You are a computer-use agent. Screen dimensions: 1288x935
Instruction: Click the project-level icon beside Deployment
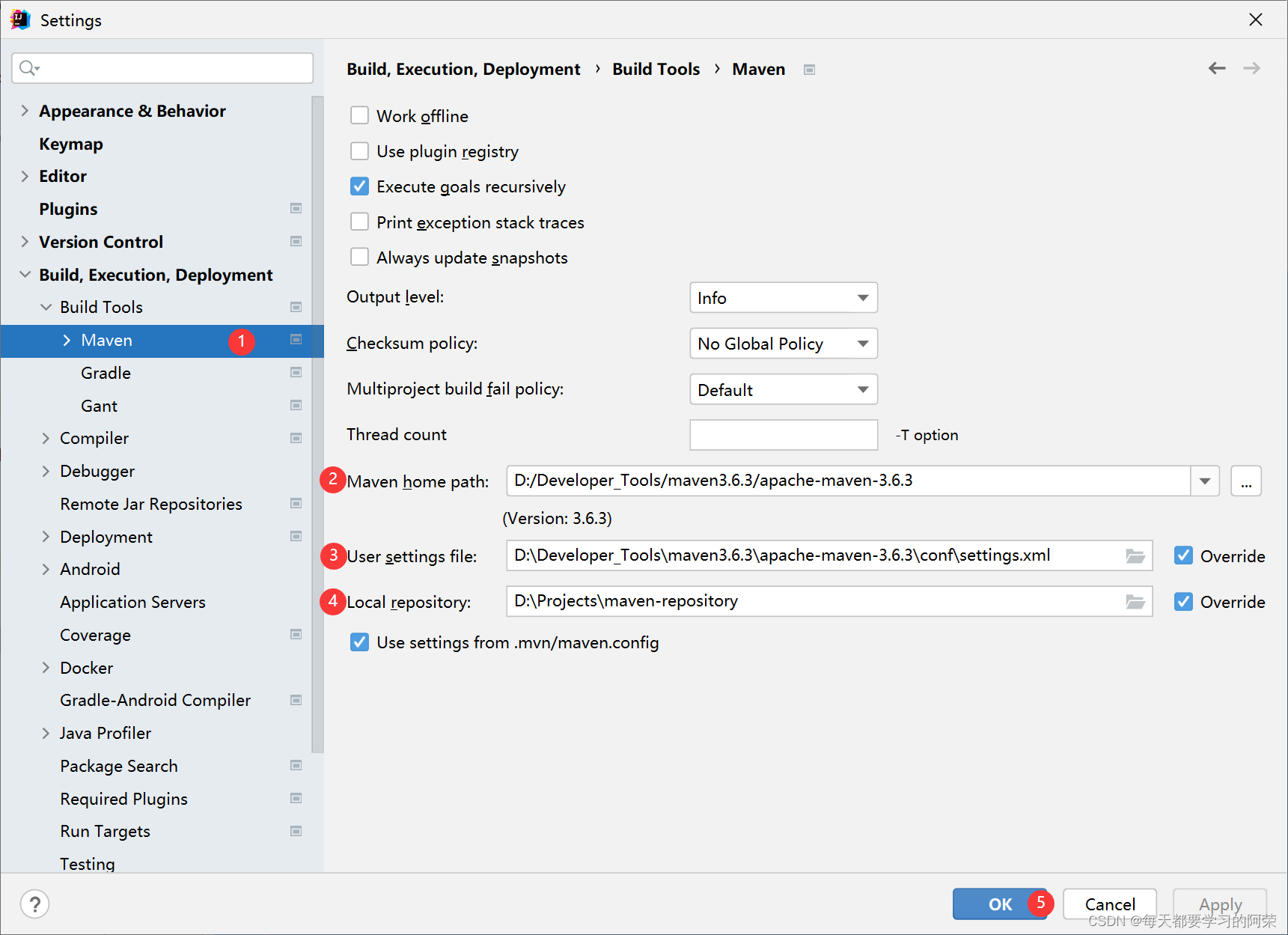tap(296, 536)
